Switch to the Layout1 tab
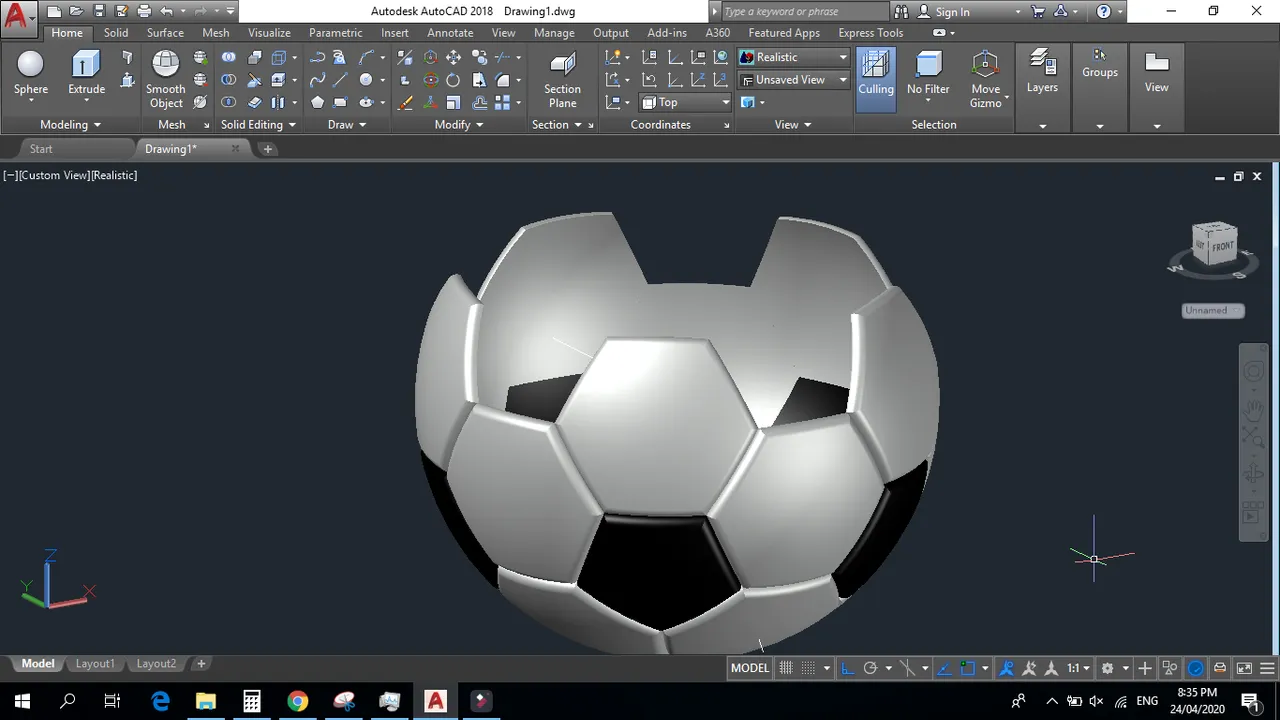The width and height of the screenshot is (1280, 720). click(x=95, y=664)
